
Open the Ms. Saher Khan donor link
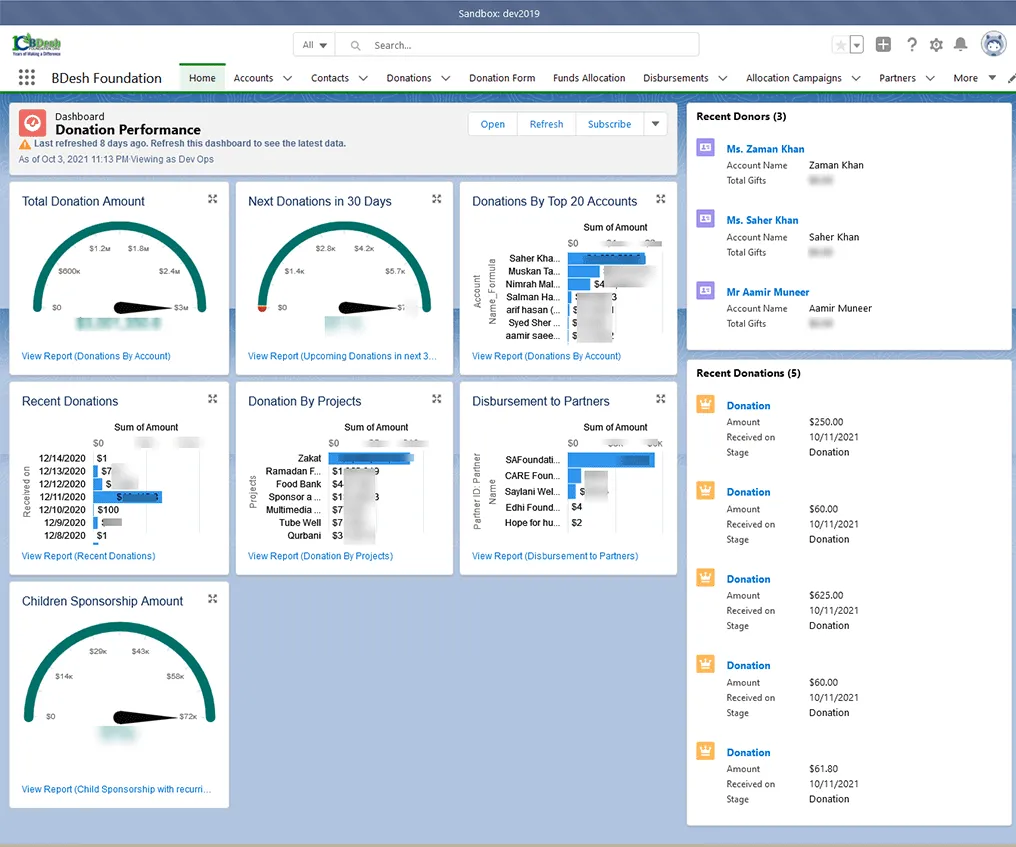(x=763, y=220)
